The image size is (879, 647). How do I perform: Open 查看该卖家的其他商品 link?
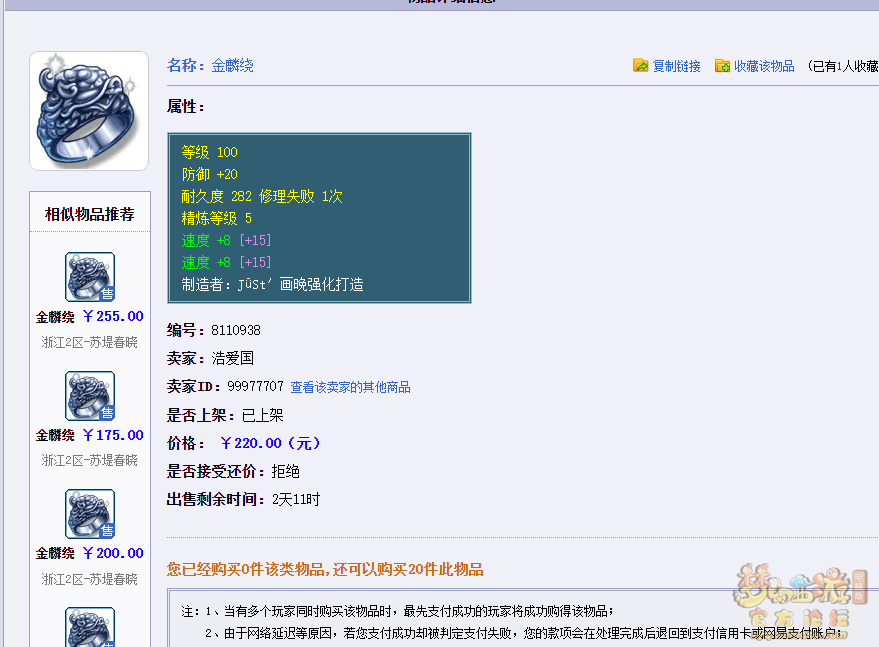(350, 387)
